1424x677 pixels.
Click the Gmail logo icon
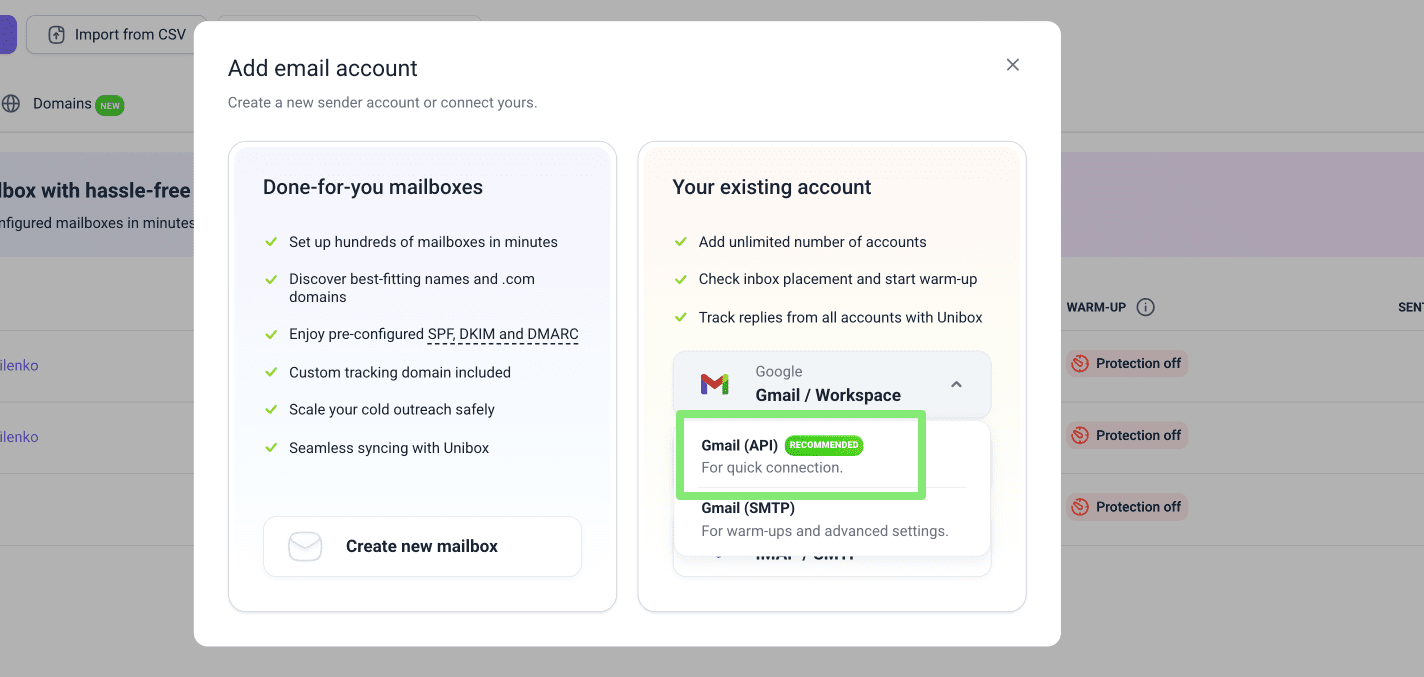point(714,384)
